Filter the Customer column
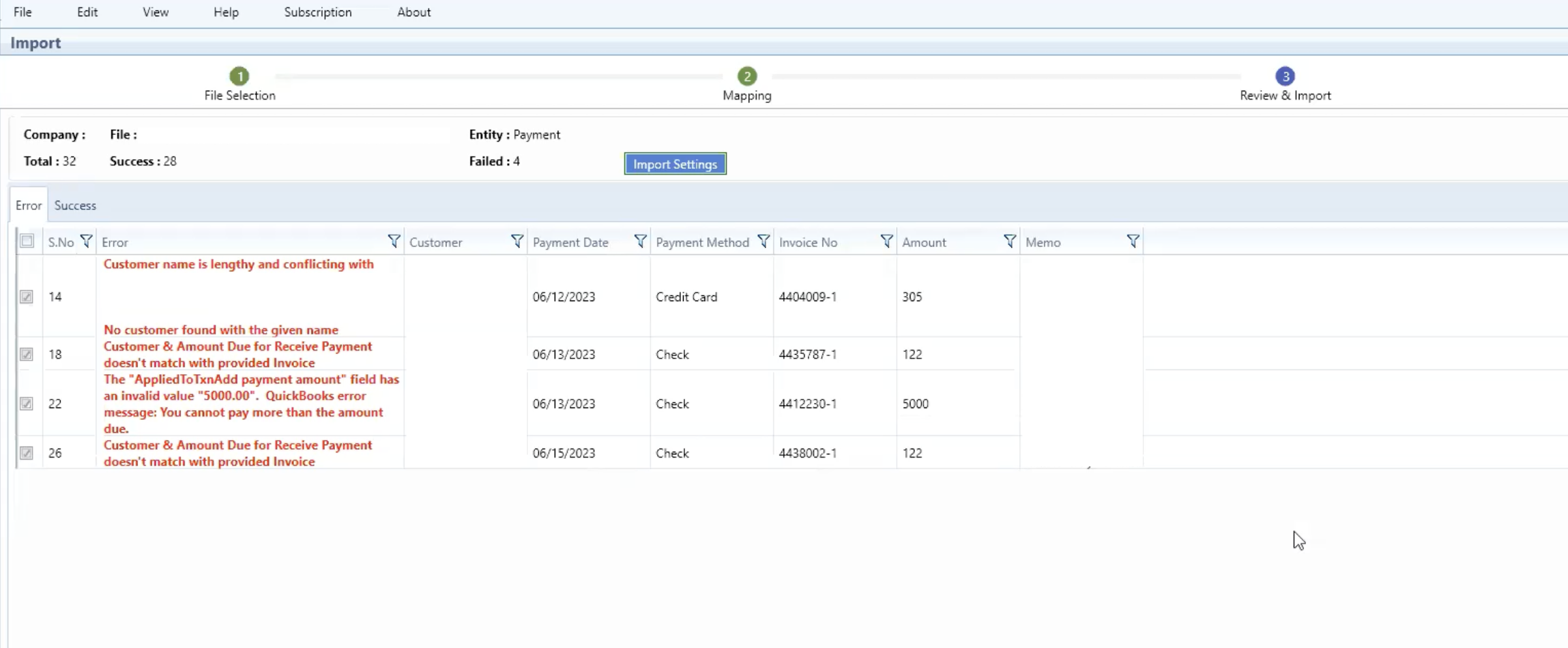 [517, 241]
